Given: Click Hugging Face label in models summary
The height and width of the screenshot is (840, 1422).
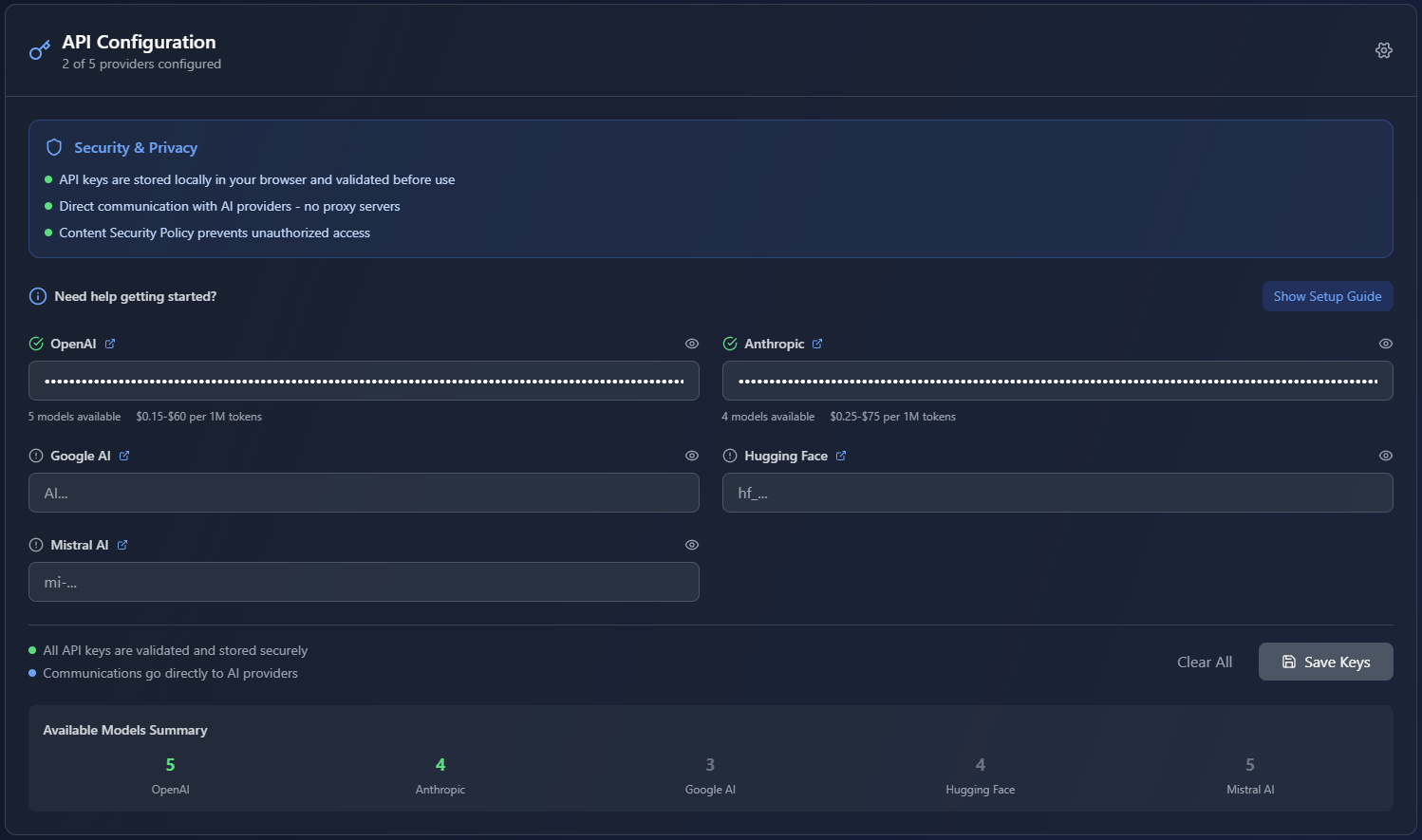Looking at the screenshot, I should pyautogui.click(x=981, y=790).
